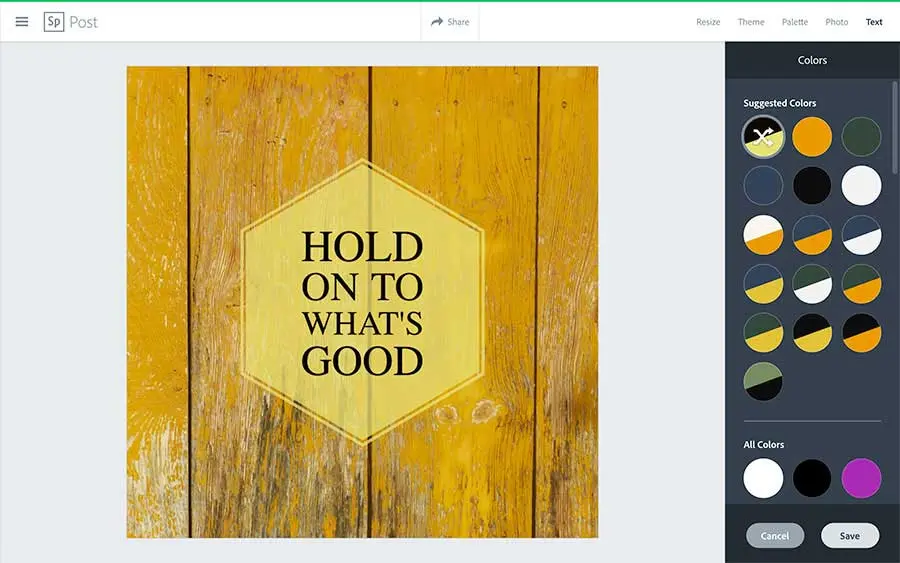Select the green and orange color pair
900x563 pixels.
pyautogui.click(x=861, y=284)
